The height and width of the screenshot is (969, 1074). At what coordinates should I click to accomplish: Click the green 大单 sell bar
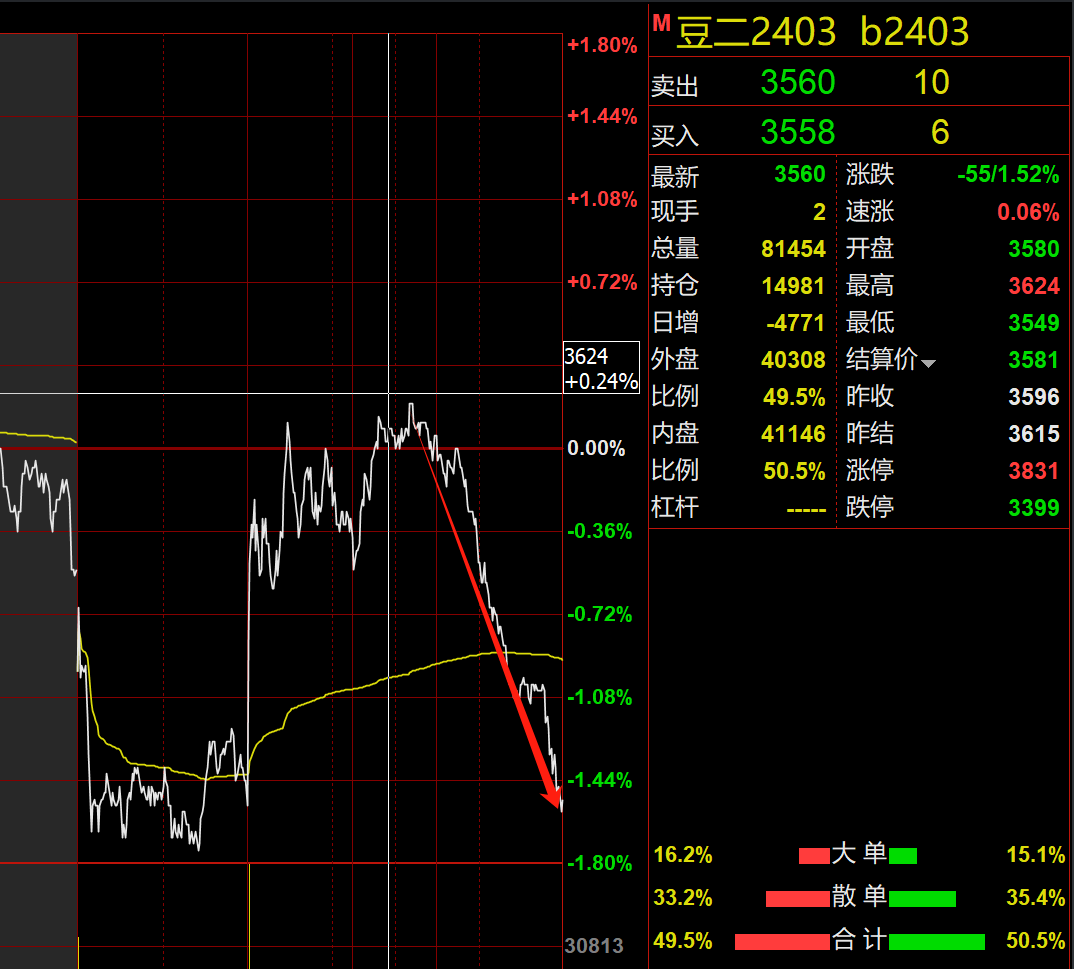point(903,856)
